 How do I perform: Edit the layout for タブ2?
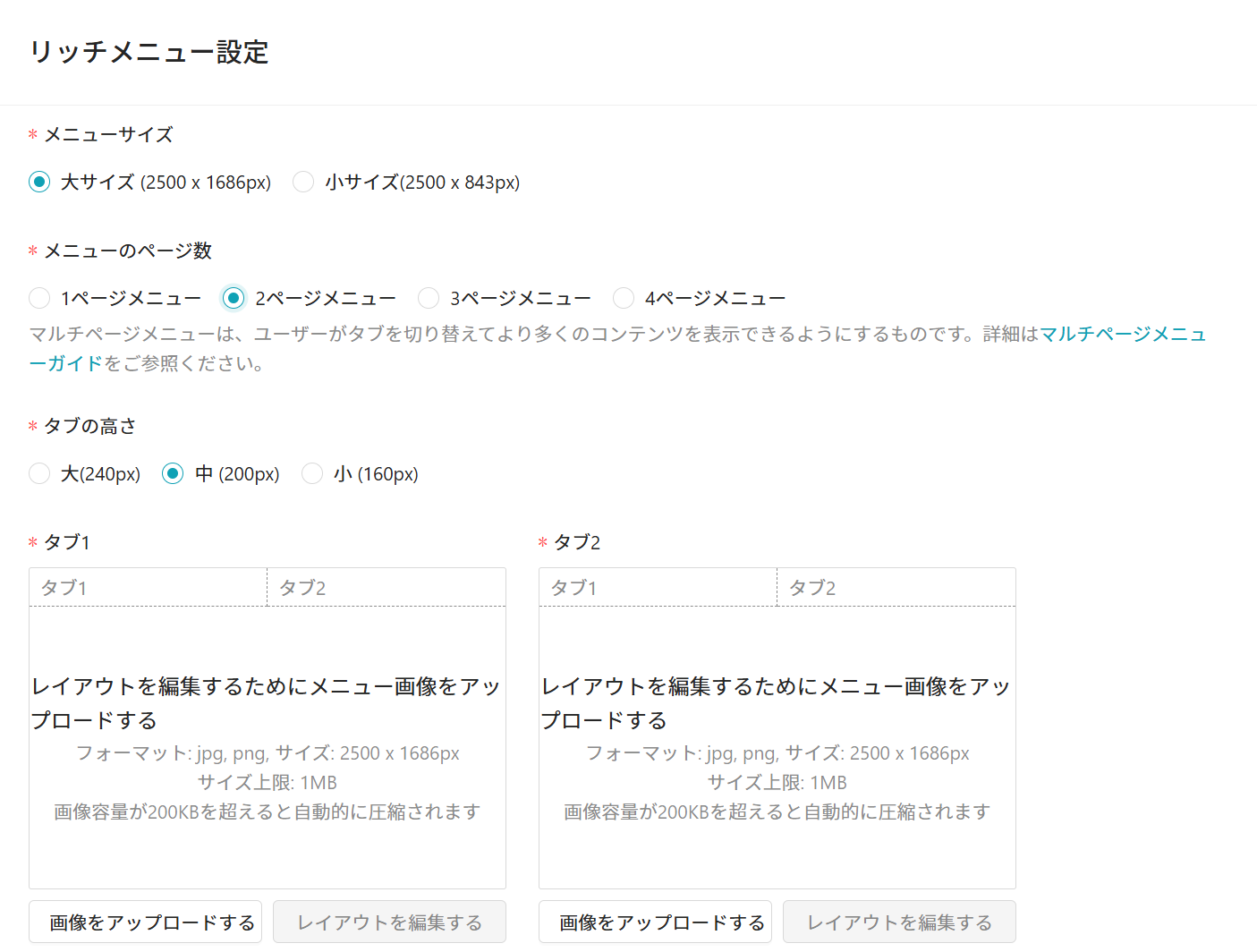coord(899,922)
